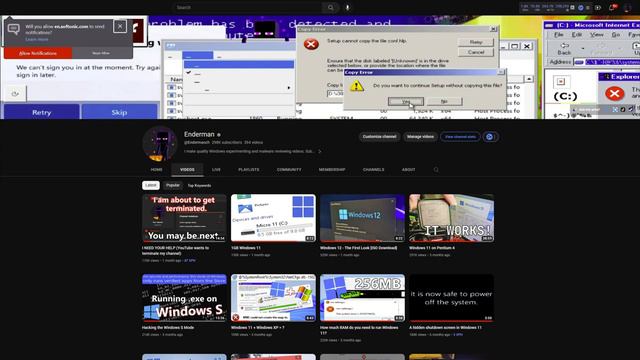Open the account avatar menu

click(627, 7)
